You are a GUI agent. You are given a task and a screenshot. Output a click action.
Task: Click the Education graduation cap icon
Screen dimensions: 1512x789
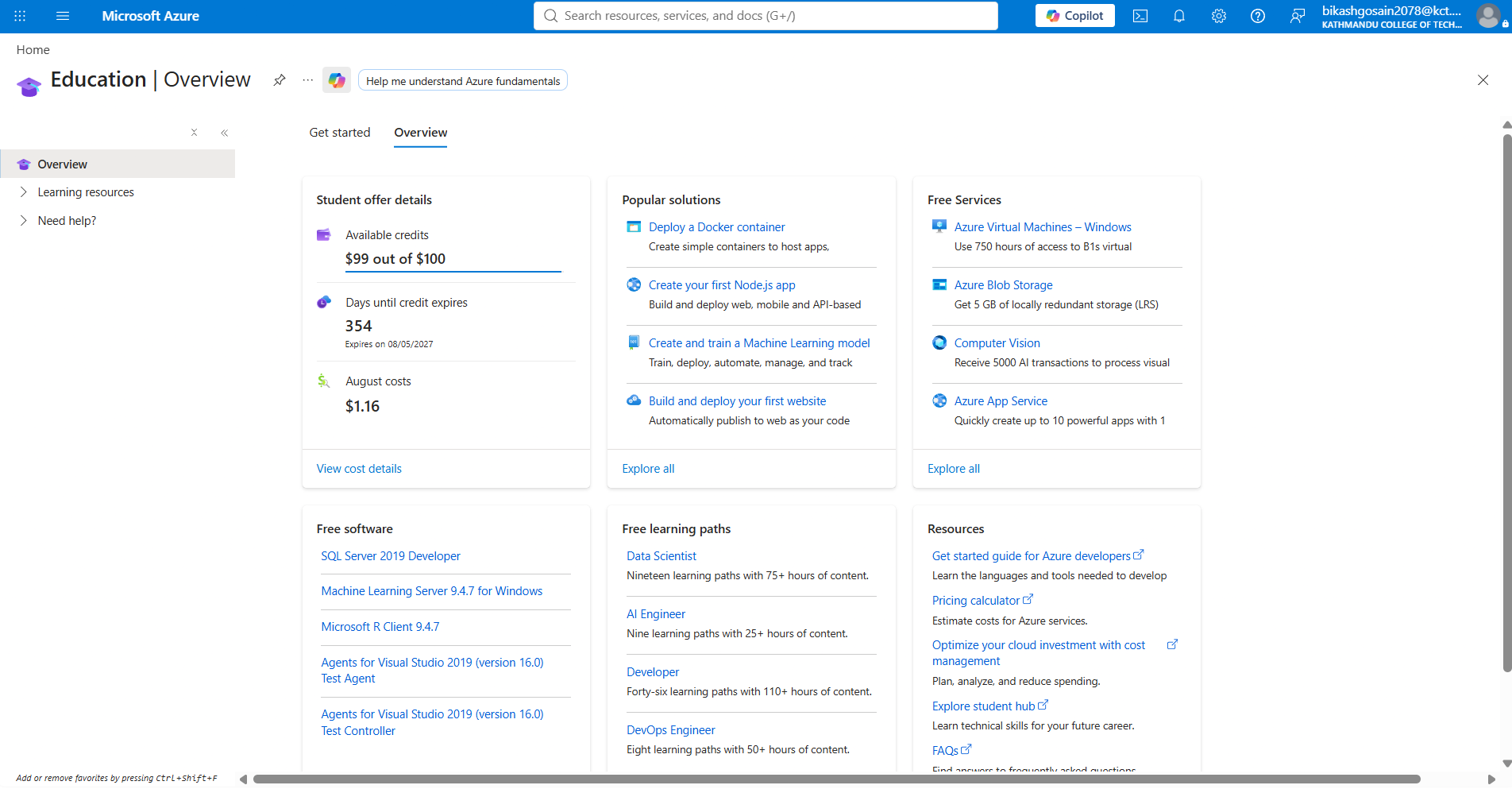click(x=29, y=86)
